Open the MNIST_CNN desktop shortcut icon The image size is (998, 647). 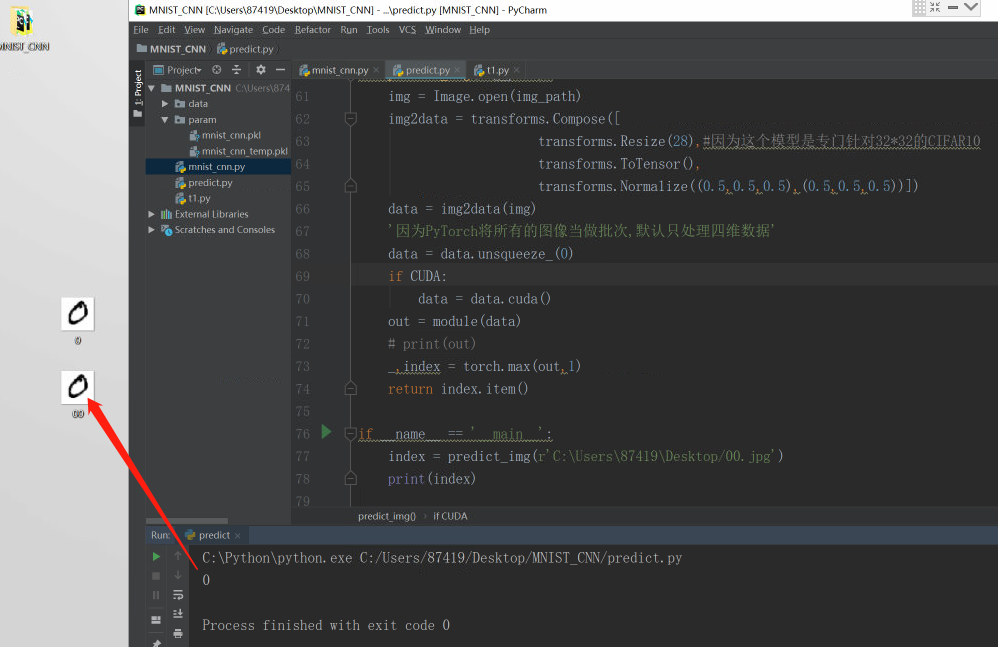[23, 22]
